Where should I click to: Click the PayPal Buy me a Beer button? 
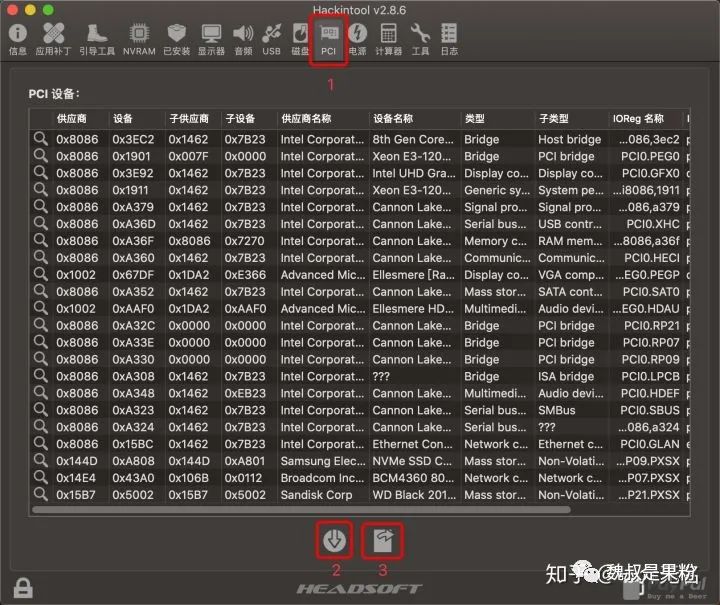pyautogui.click(x=665, y=588)
